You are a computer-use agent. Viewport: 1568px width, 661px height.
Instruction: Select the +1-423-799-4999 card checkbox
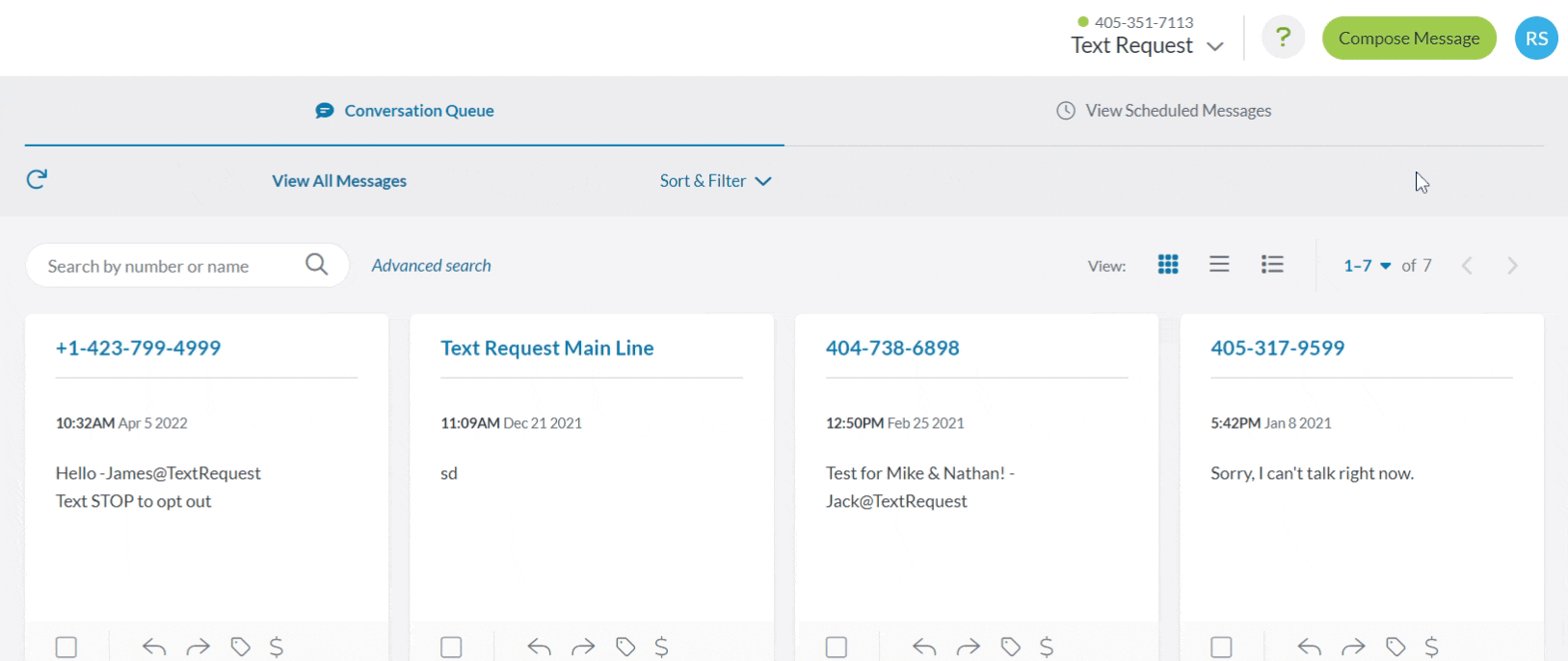[66, 647]
